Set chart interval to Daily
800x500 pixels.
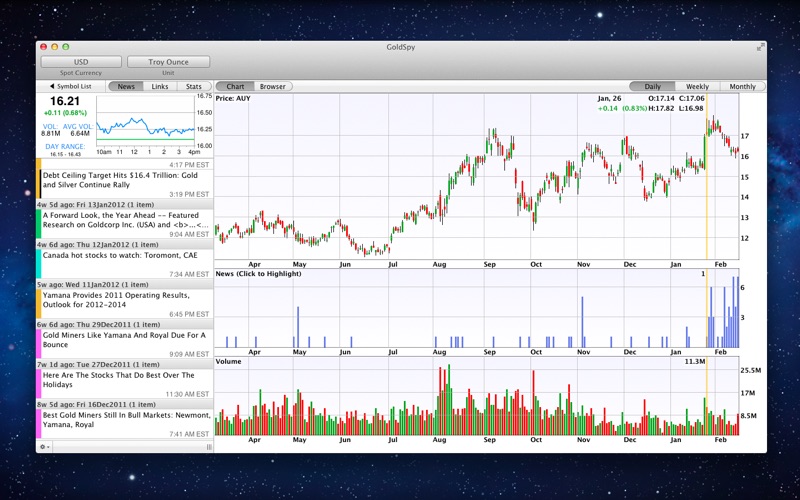click(652, 86)
